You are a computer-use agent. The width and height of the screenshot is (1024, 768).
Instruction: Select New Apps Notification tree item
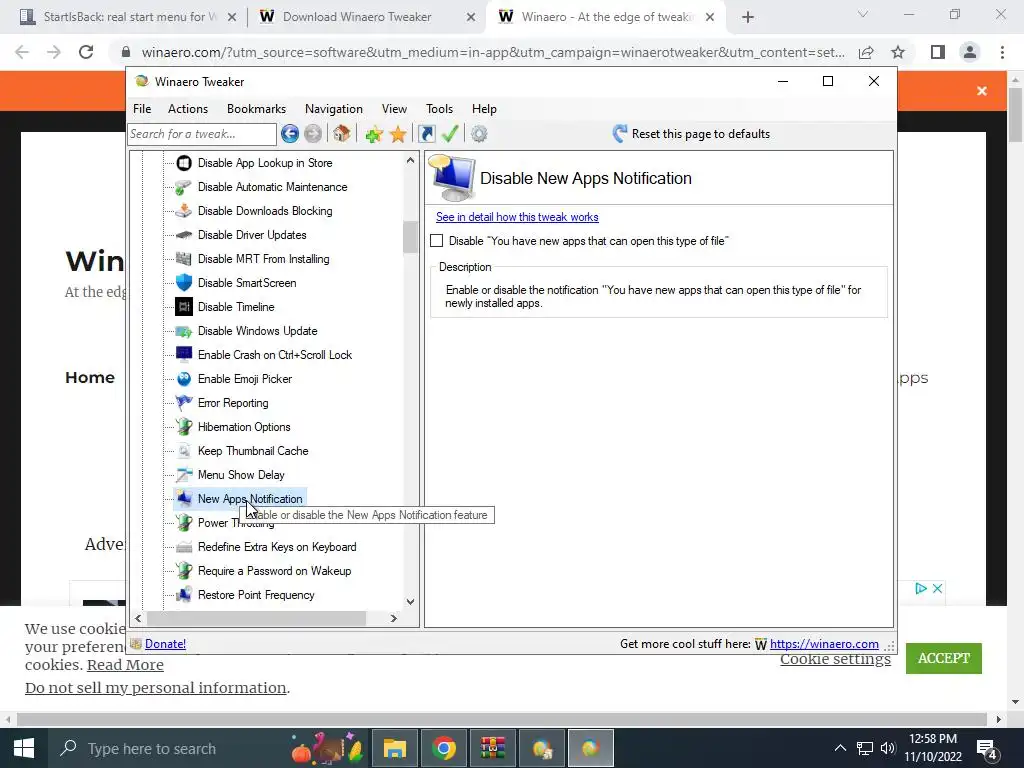click(x=249, y=499)
